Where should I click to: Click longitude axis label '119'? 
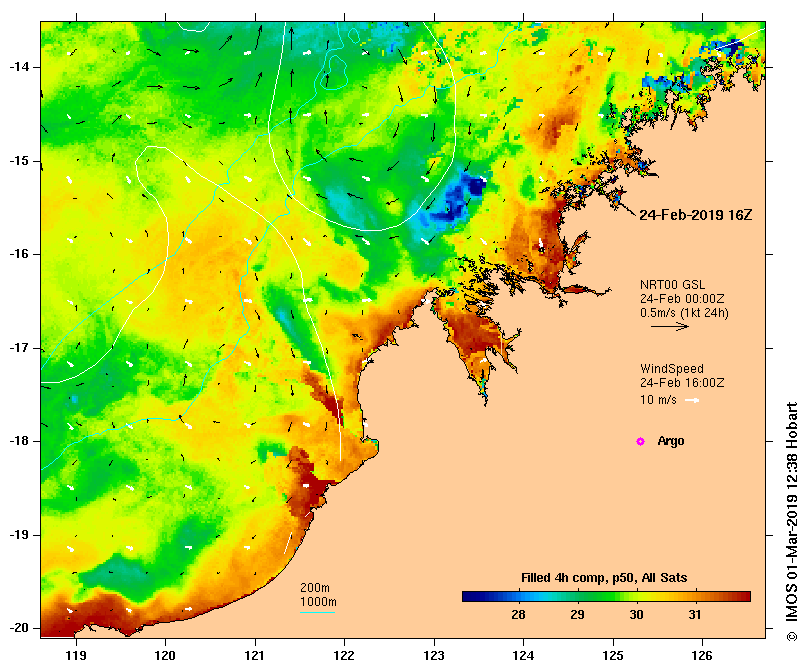pyautogui.click(x=76, y=655)
